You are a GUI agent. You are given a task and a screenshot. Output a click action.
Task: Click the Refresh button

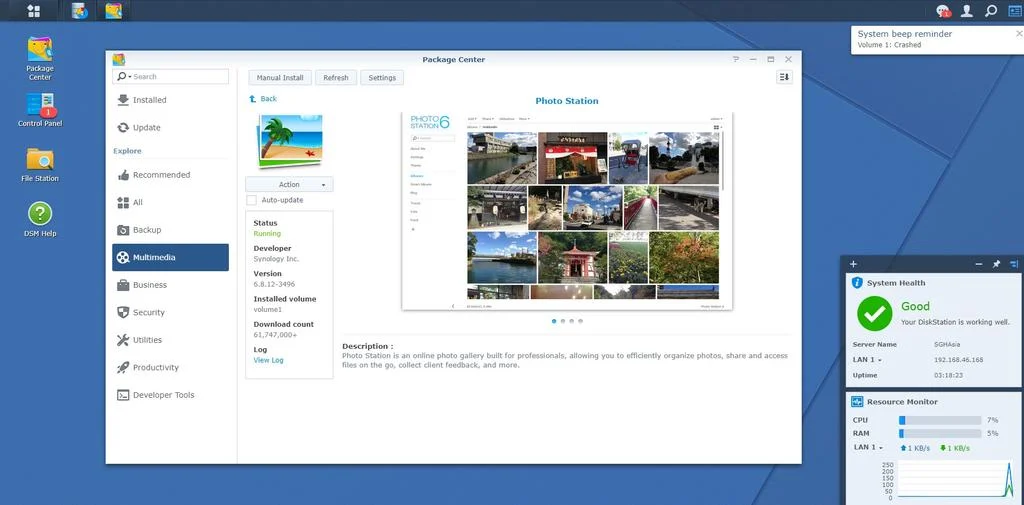point(336,77)
